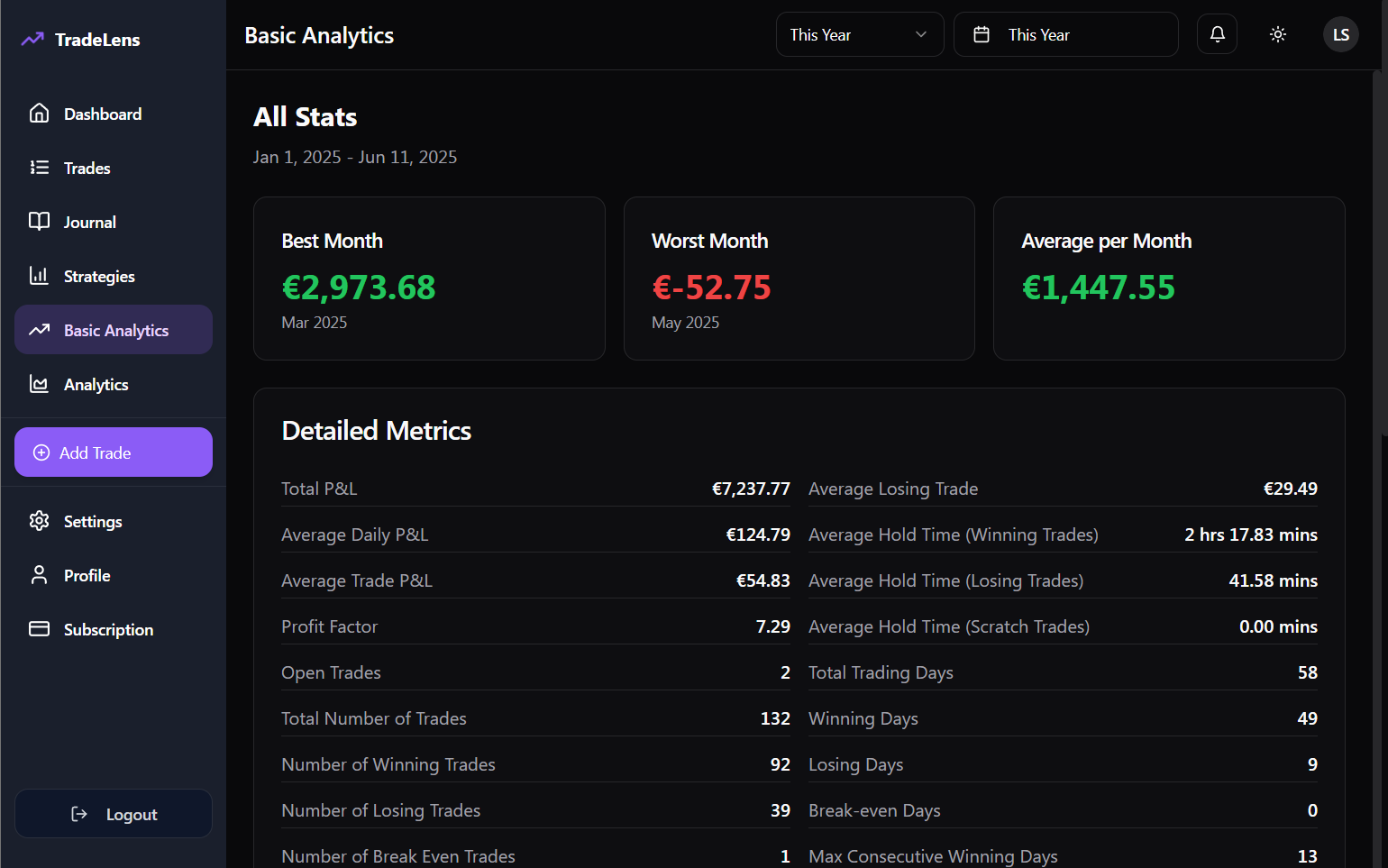Click Total P&L value €7,237.77

pyautogui.click(x=751, y=489)
